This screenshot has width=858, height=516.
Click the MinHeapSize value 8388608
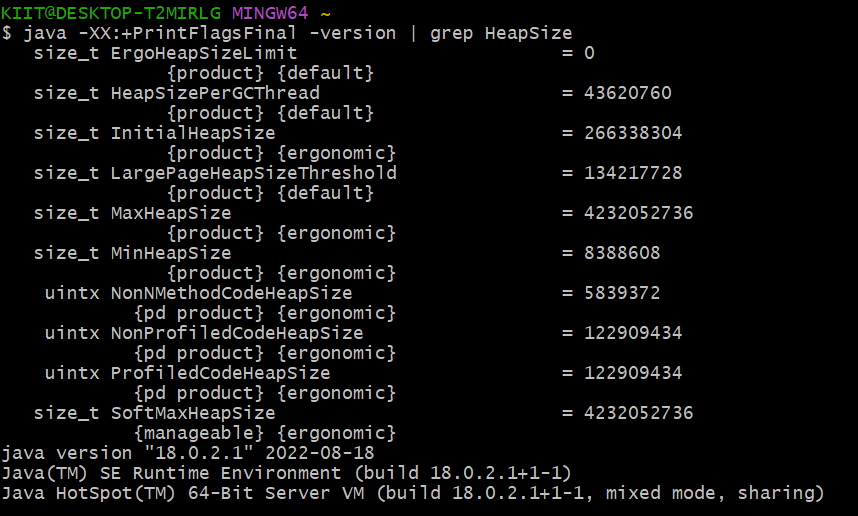[622, 253]
